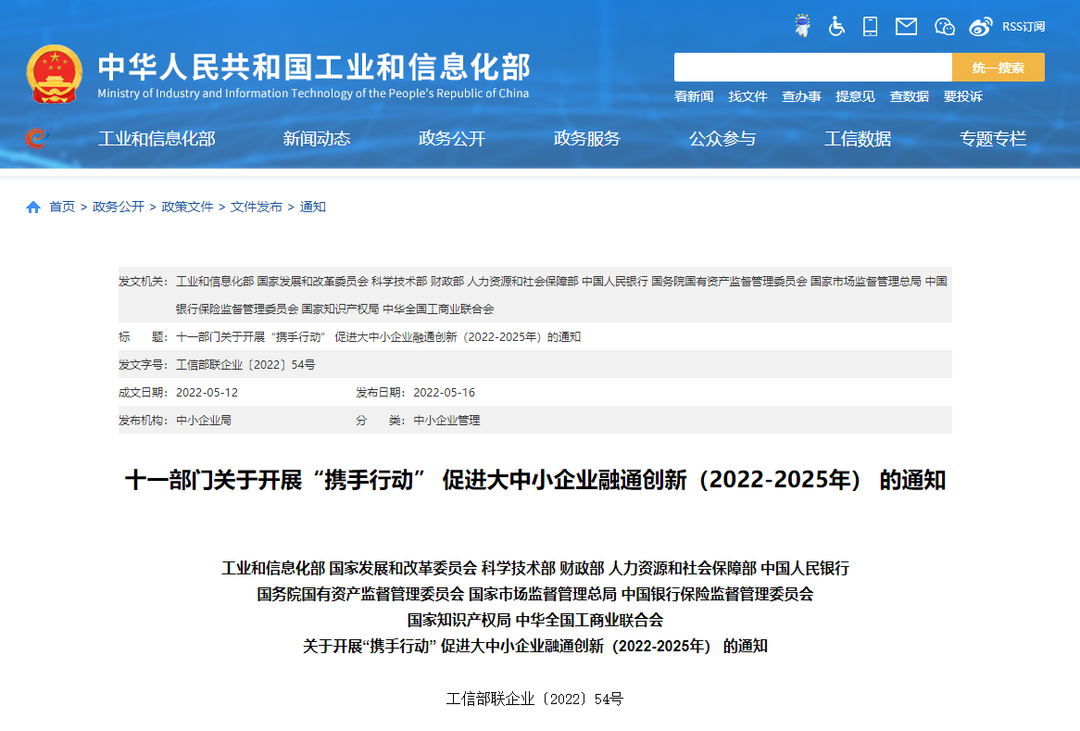Open the mobile version icon
1080x731 pixels.
(869, 26)
